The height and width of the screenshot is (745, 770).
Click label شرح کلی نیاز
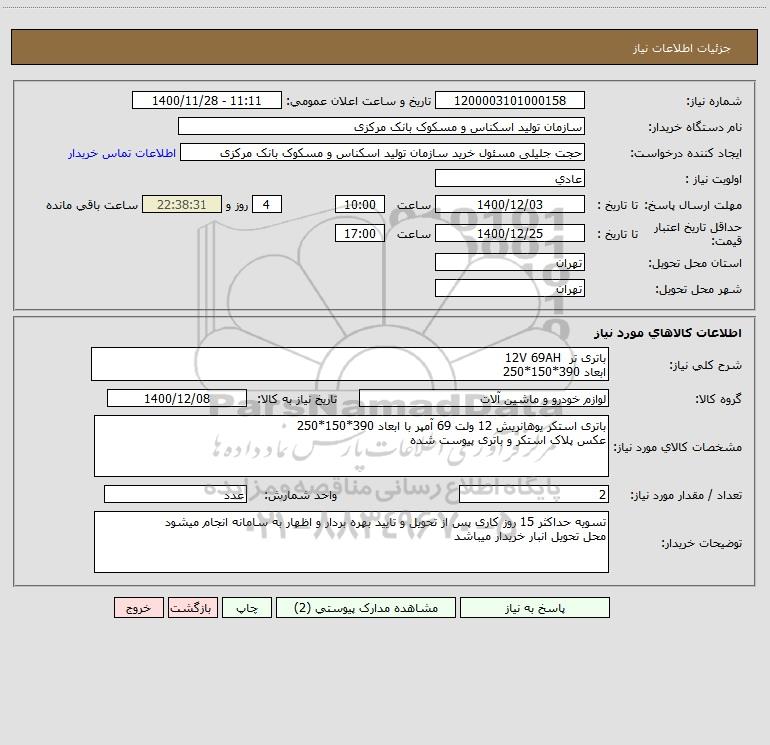706,365
